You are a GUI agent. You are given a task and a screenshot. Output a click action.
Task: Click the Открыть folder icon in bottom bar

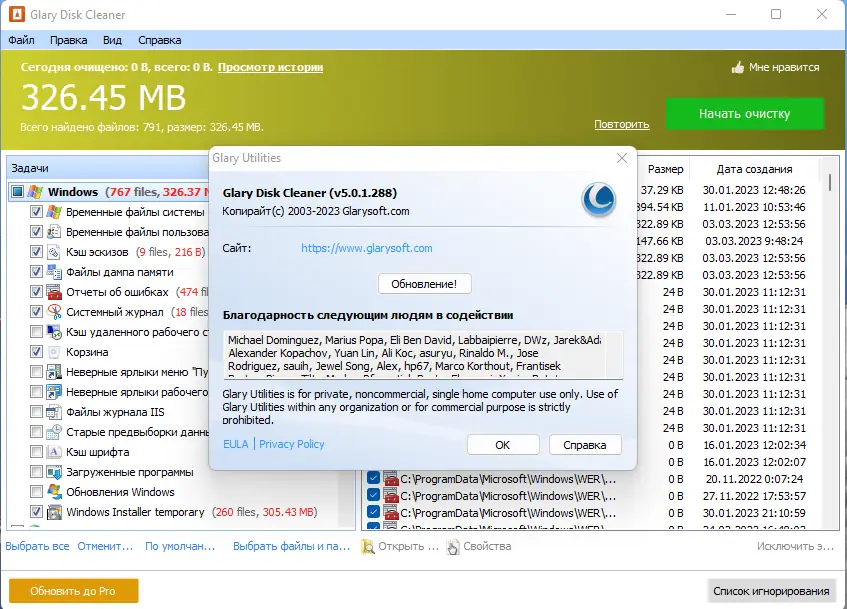point(368,546)
